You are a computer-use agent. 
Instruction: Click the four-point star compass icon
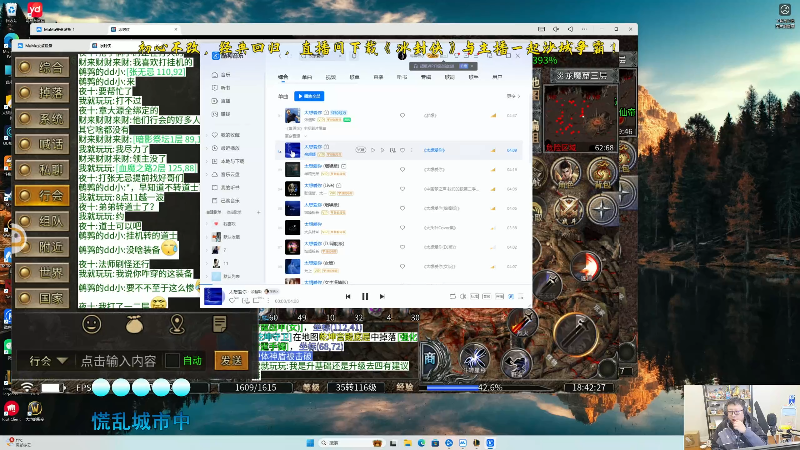[602, 210]
